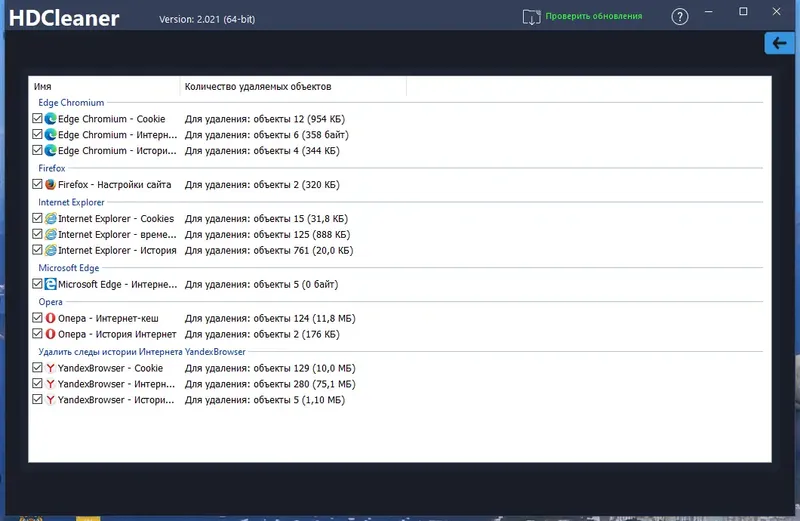Click 'объекты 5 (1,10 МБ)' value

coord(299,400)
